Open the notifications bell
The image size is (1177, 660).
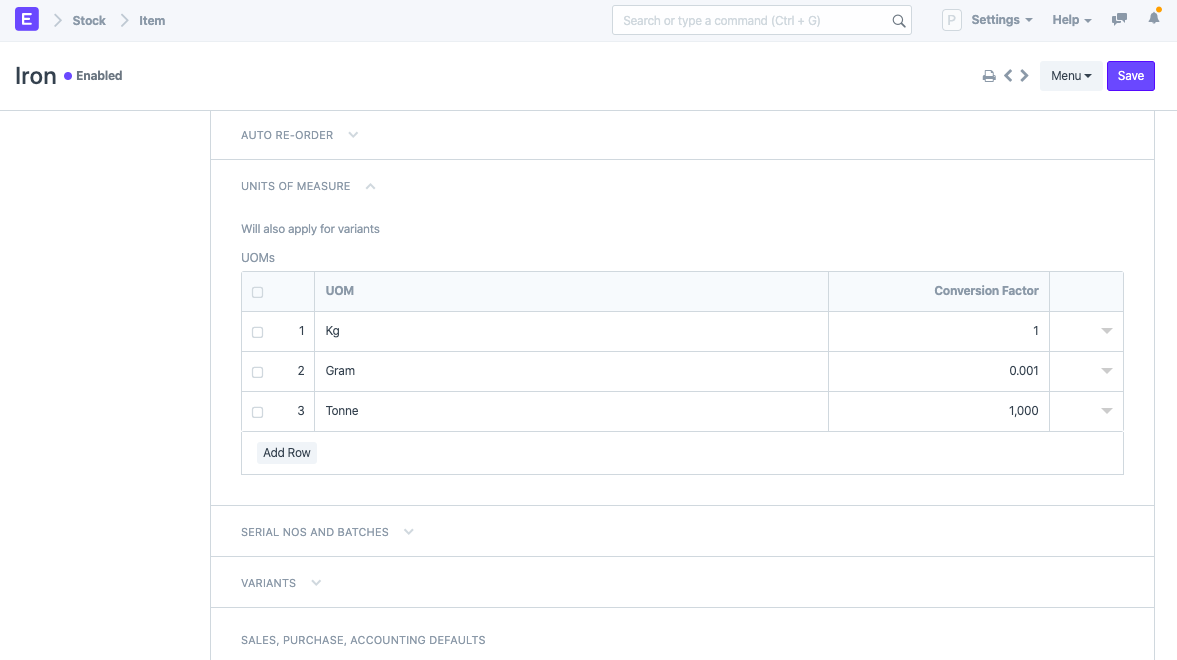[x=1154, y=18]
